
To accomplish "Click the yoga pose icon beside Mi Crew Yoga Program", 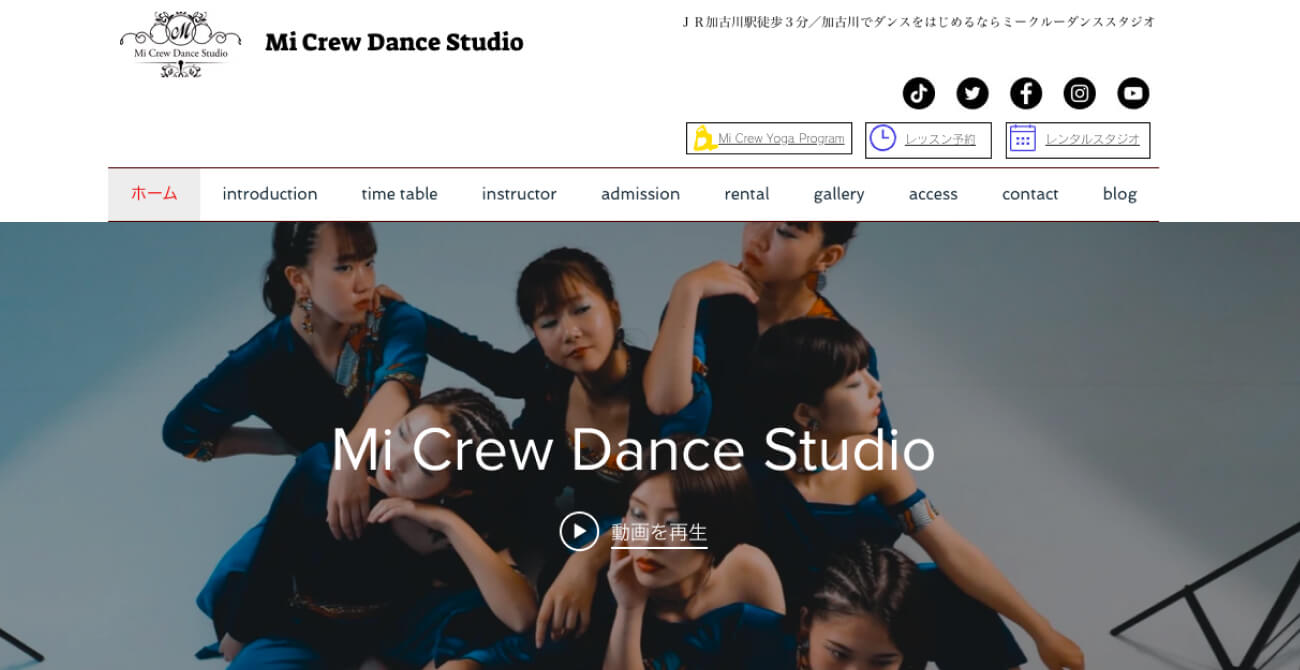I will (x=703, y=138).
